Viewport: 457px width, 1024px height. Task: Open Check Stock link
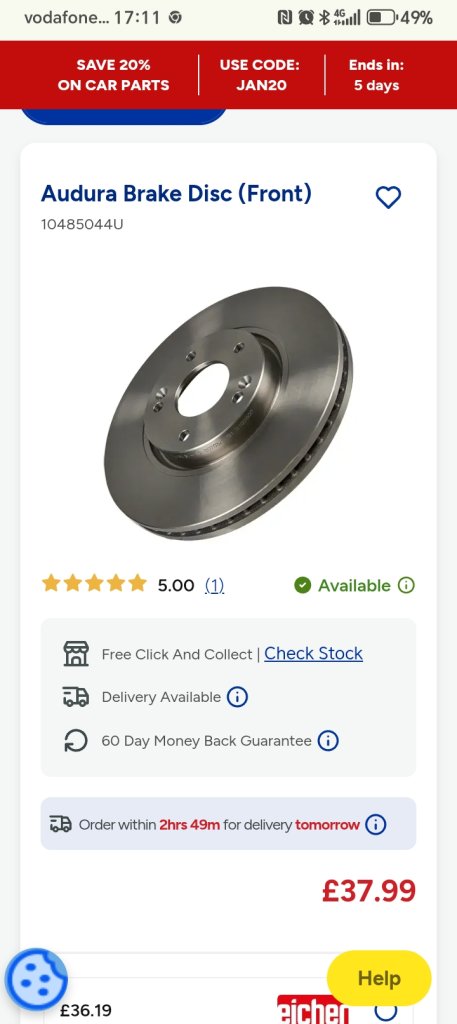pos(313,653)
